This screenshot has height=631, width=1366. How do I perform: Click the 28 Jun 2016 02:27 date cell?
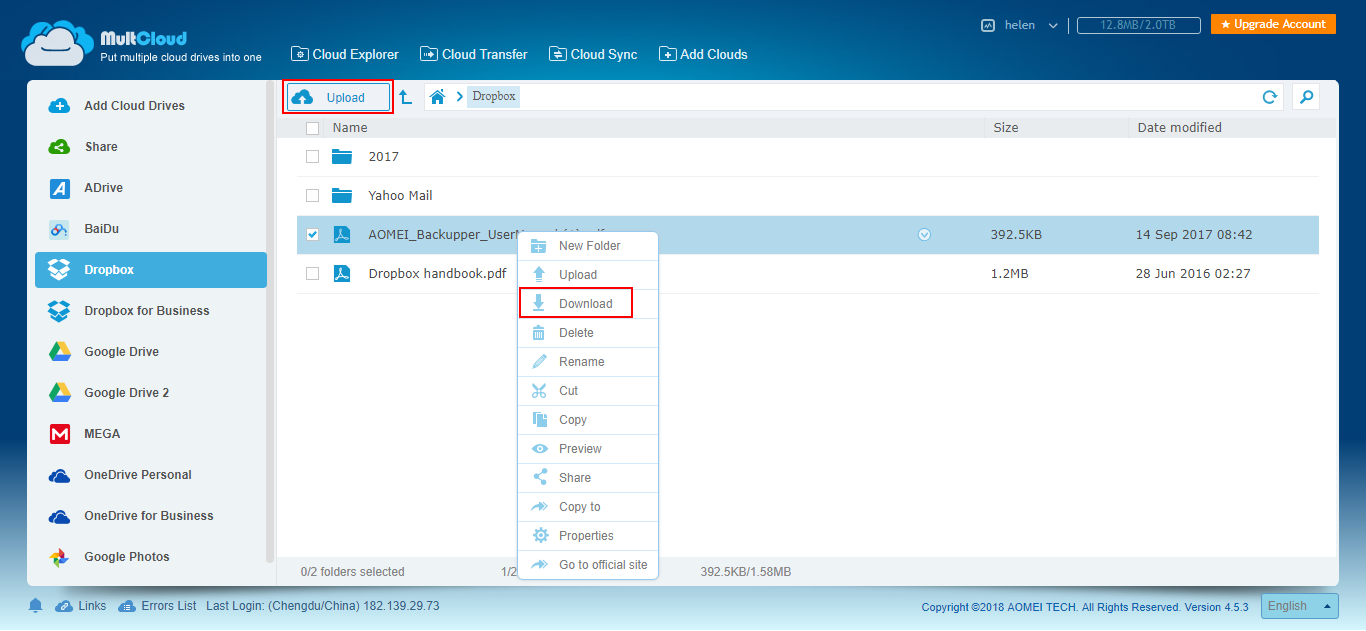[1193, 274]
